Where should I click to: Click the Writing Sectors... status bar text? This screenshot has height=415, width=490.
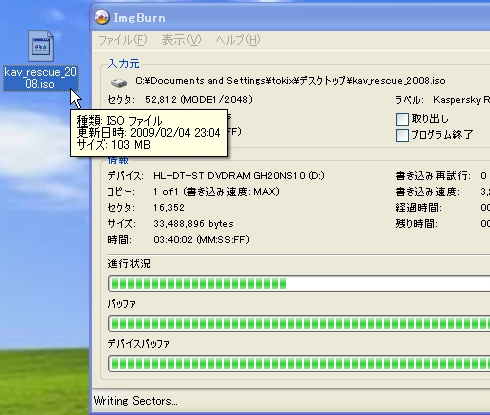(x=135, y=401)
